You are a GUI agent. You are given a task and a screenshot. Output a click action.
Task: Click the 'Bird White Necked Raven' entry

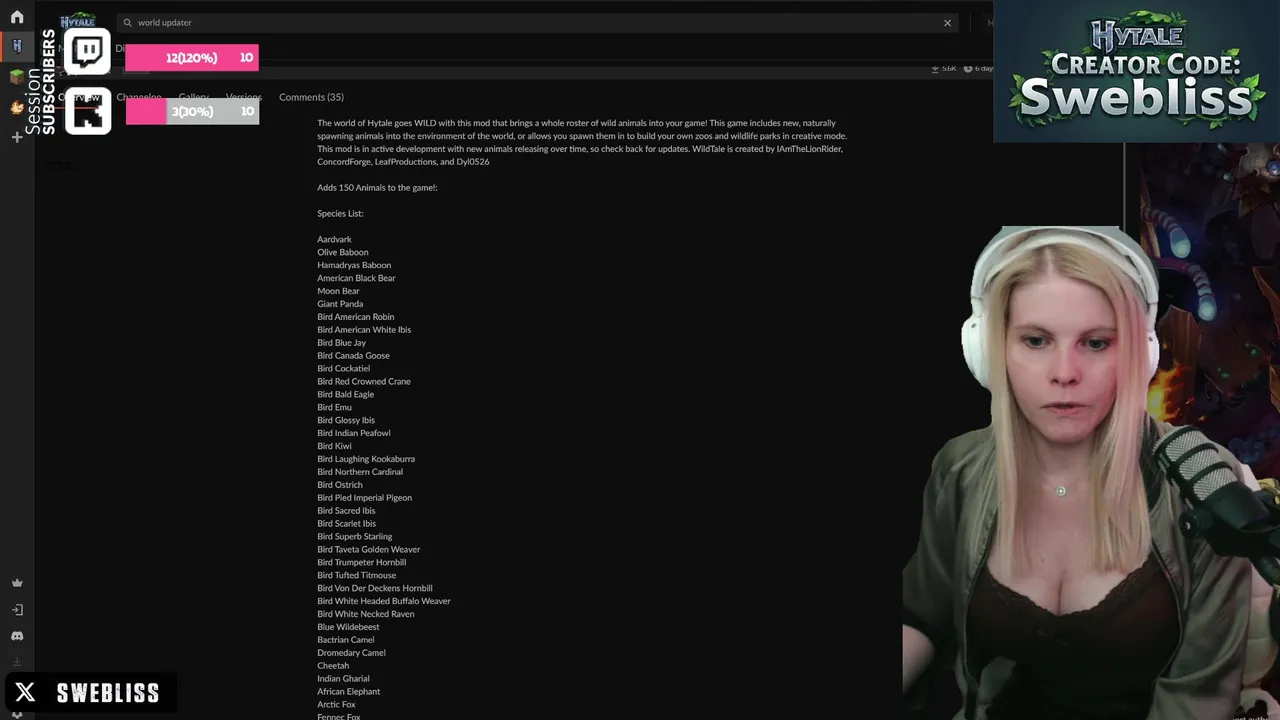point(366,614)
